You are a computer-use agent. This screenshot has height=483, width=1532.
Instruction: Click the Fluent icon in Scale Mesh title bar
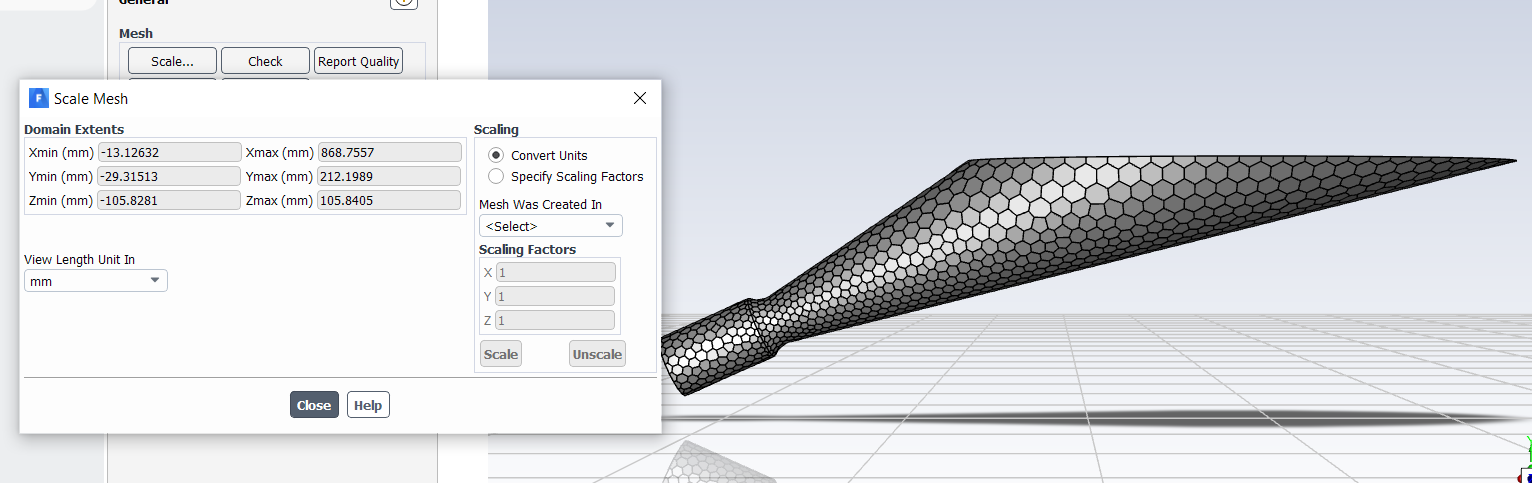(x=39, y=98)
